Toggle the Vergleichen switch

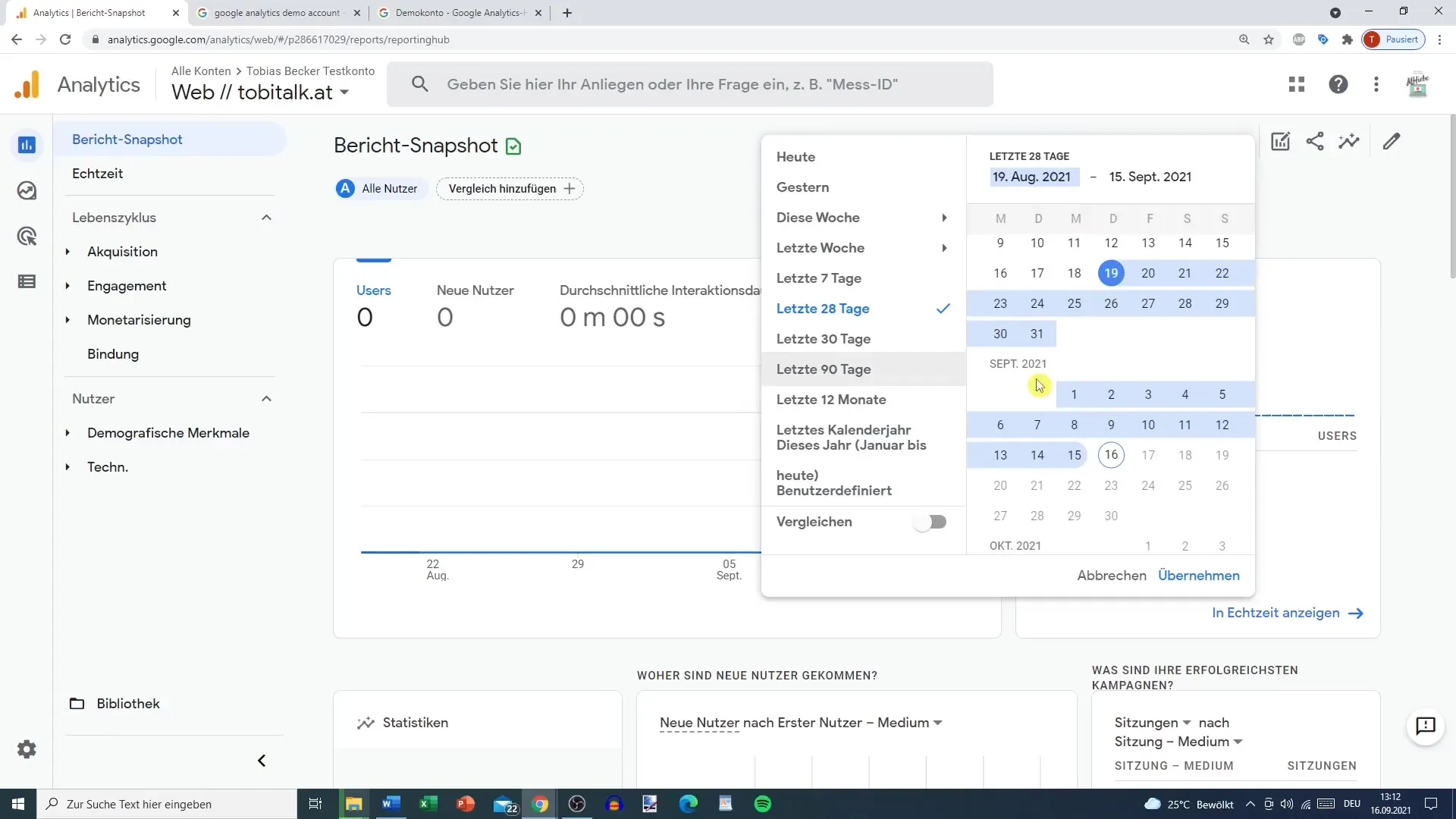point(930,522)
